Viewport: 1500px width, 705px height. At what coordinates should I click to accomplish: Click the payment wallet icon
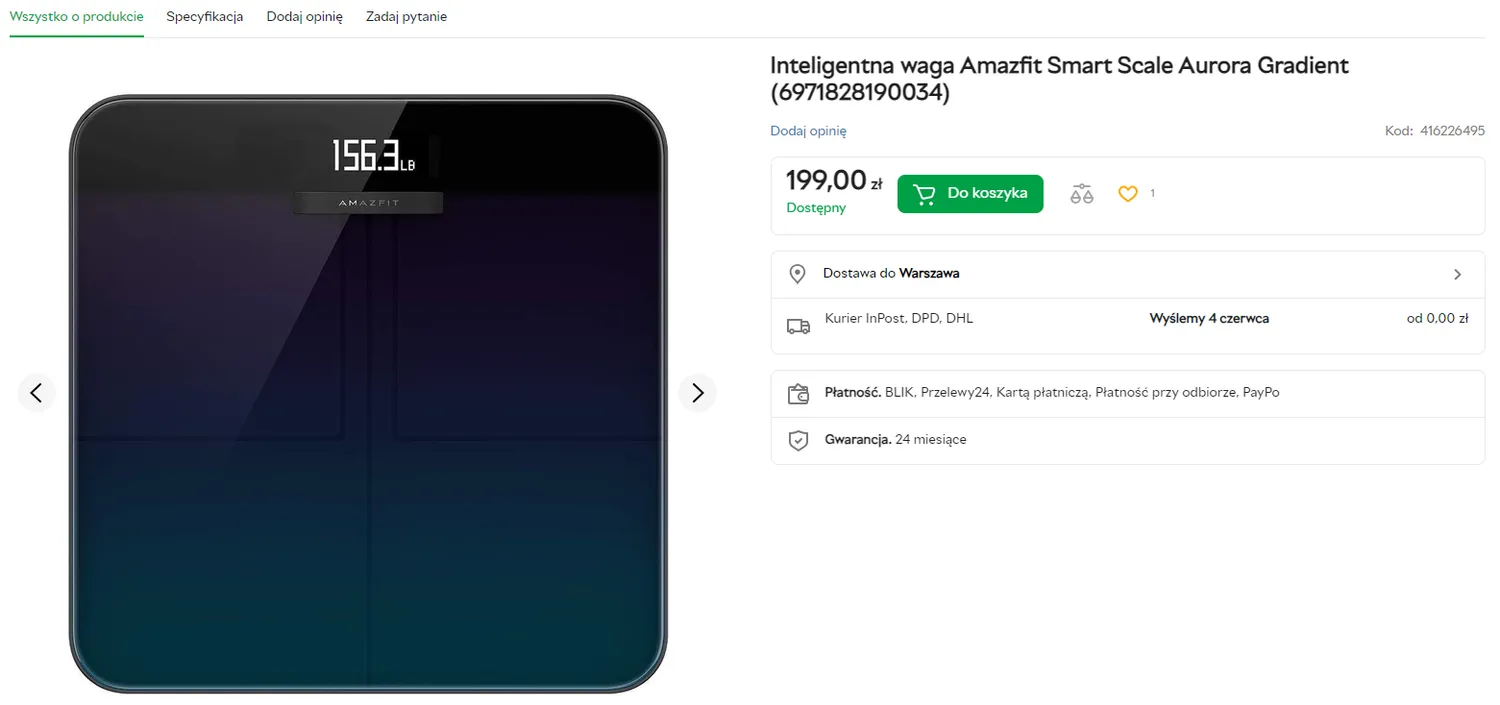(x=798, y=394)
